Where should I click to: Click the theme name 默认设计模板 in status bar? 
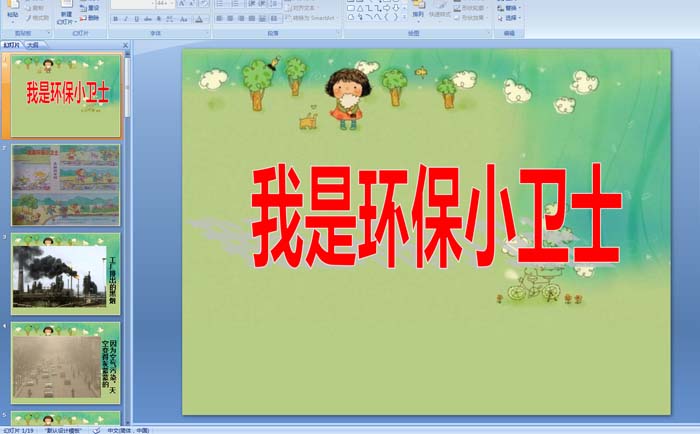tap(63, 430)
